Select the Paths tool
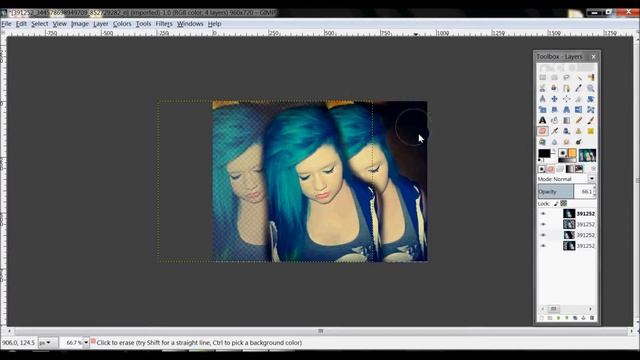 (x=567, y=88)
